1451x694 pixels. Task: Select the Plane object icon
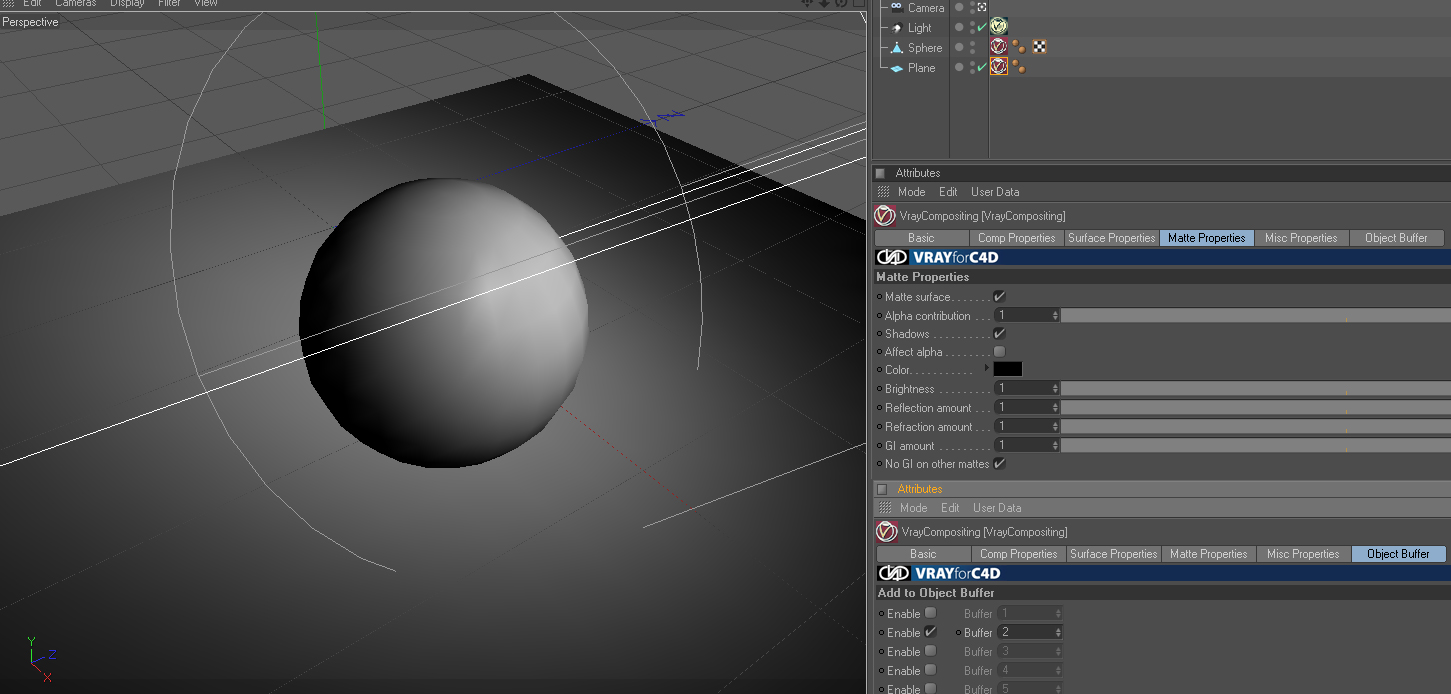(897, 68)
